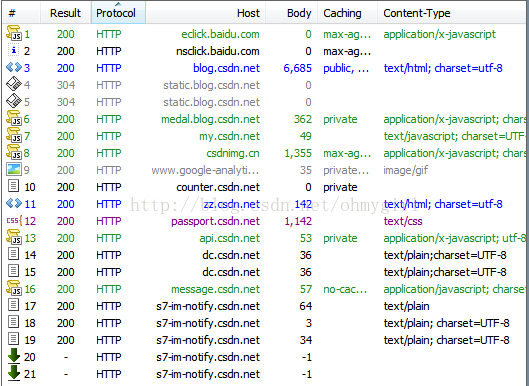Click the HTML document icon for session 11

14,203
